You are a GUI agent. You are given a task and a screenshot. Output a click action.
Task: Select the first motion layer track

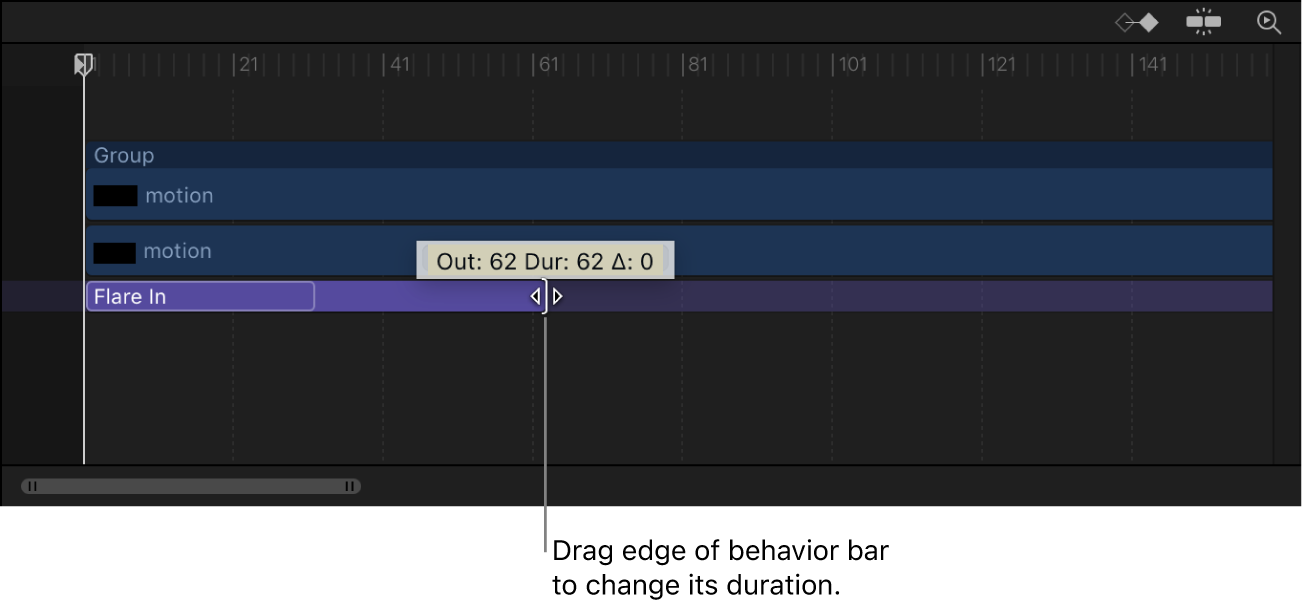(400, 195)
